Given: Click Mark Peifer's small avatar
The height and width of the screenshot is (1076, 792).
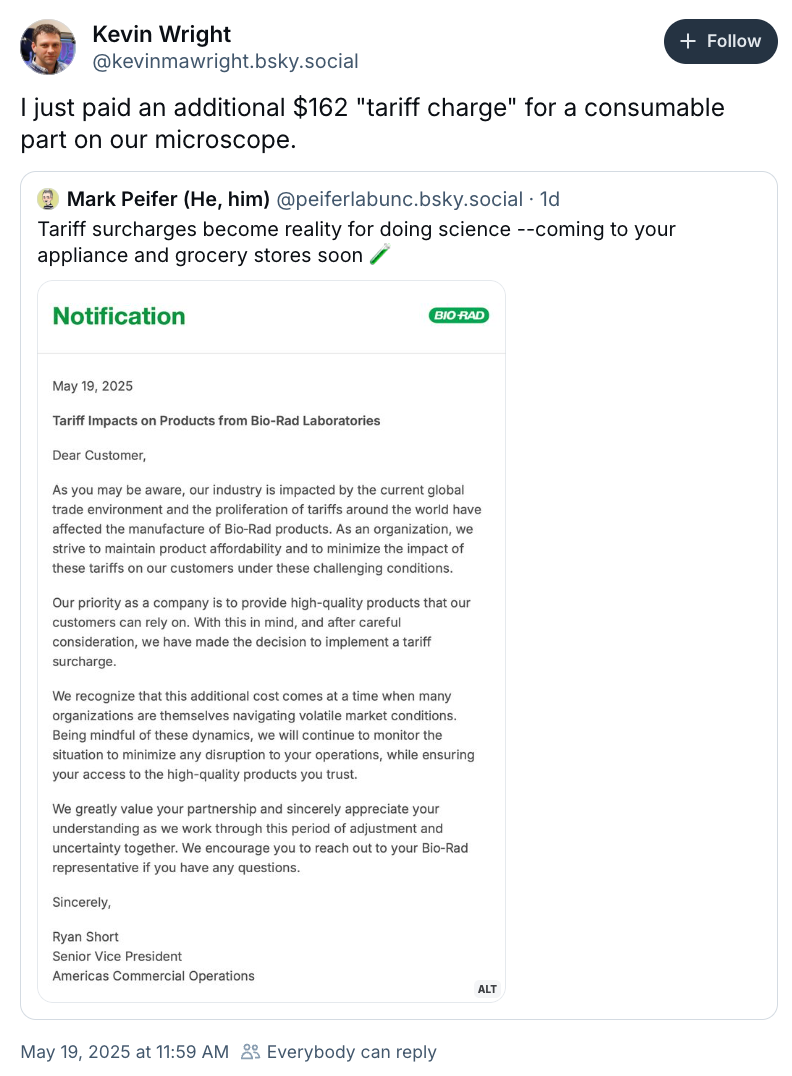Looking at the screenshot, I should click(x=48, y=198).
